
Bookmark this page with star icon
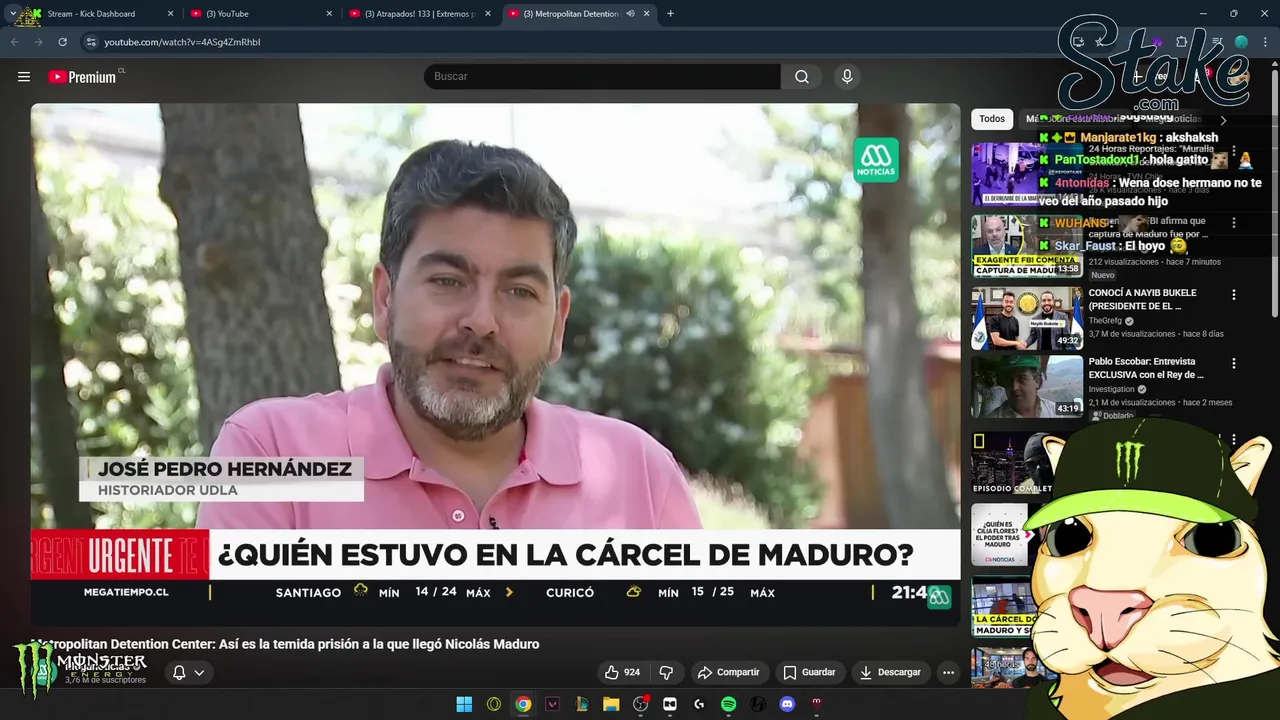click(1100, 42)
